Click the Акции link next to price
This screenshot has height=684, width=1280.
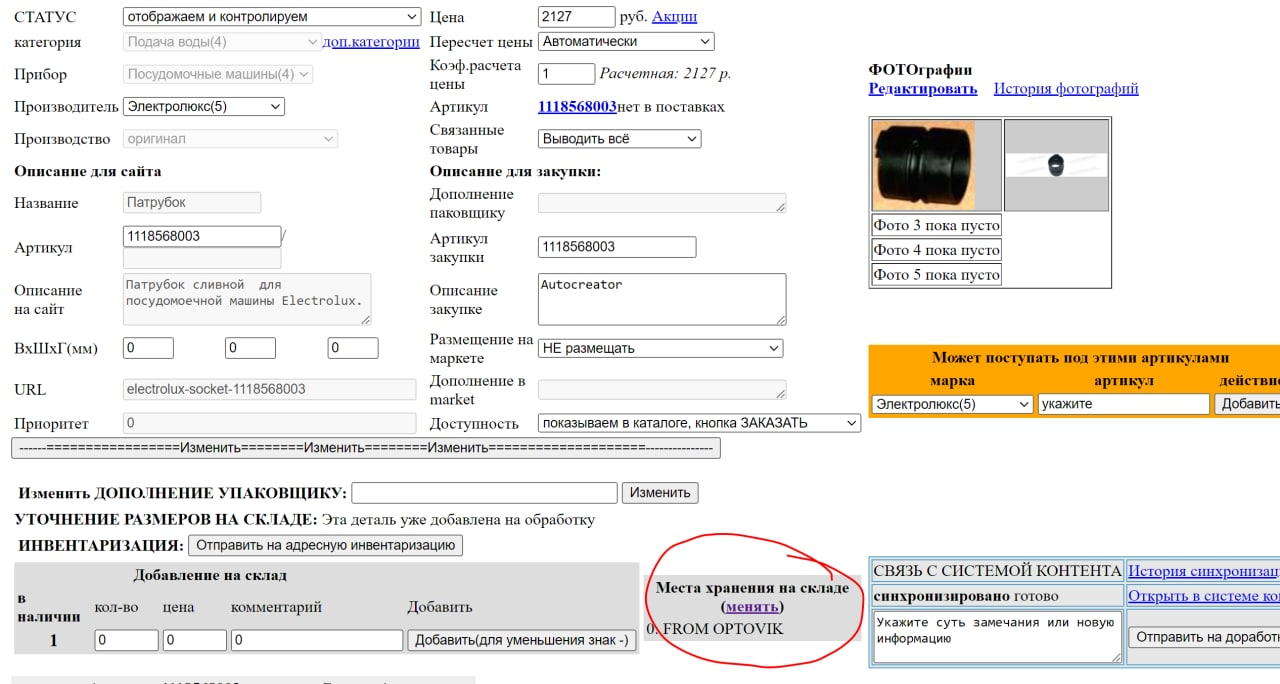(x=675, y=16)
